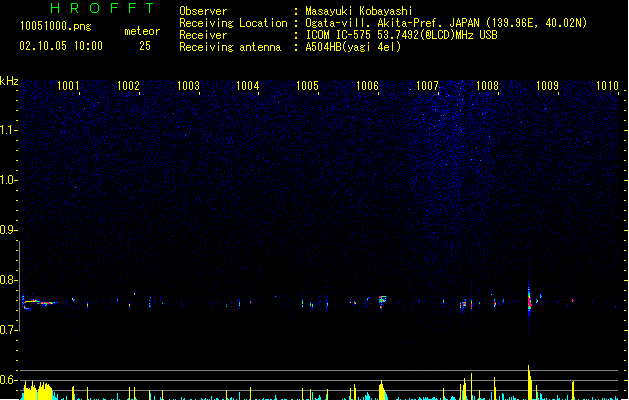Click time marker 1010

pos(607,86)
